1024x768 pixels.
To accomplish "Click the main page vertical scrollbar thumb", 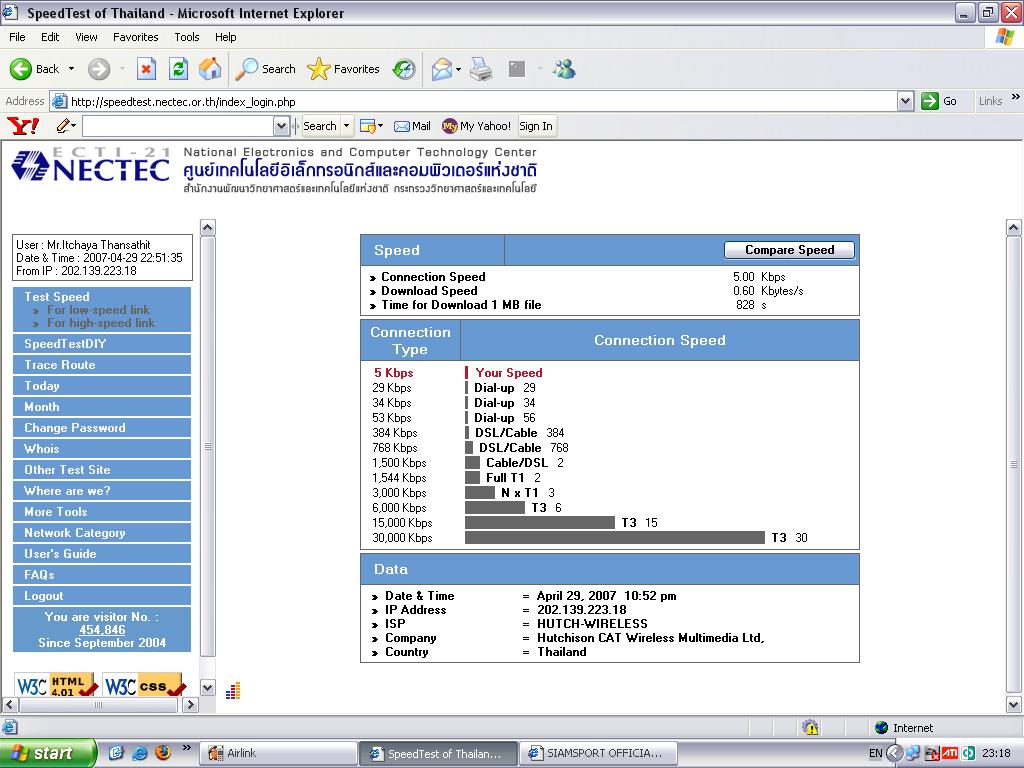I will (1014, 464).
